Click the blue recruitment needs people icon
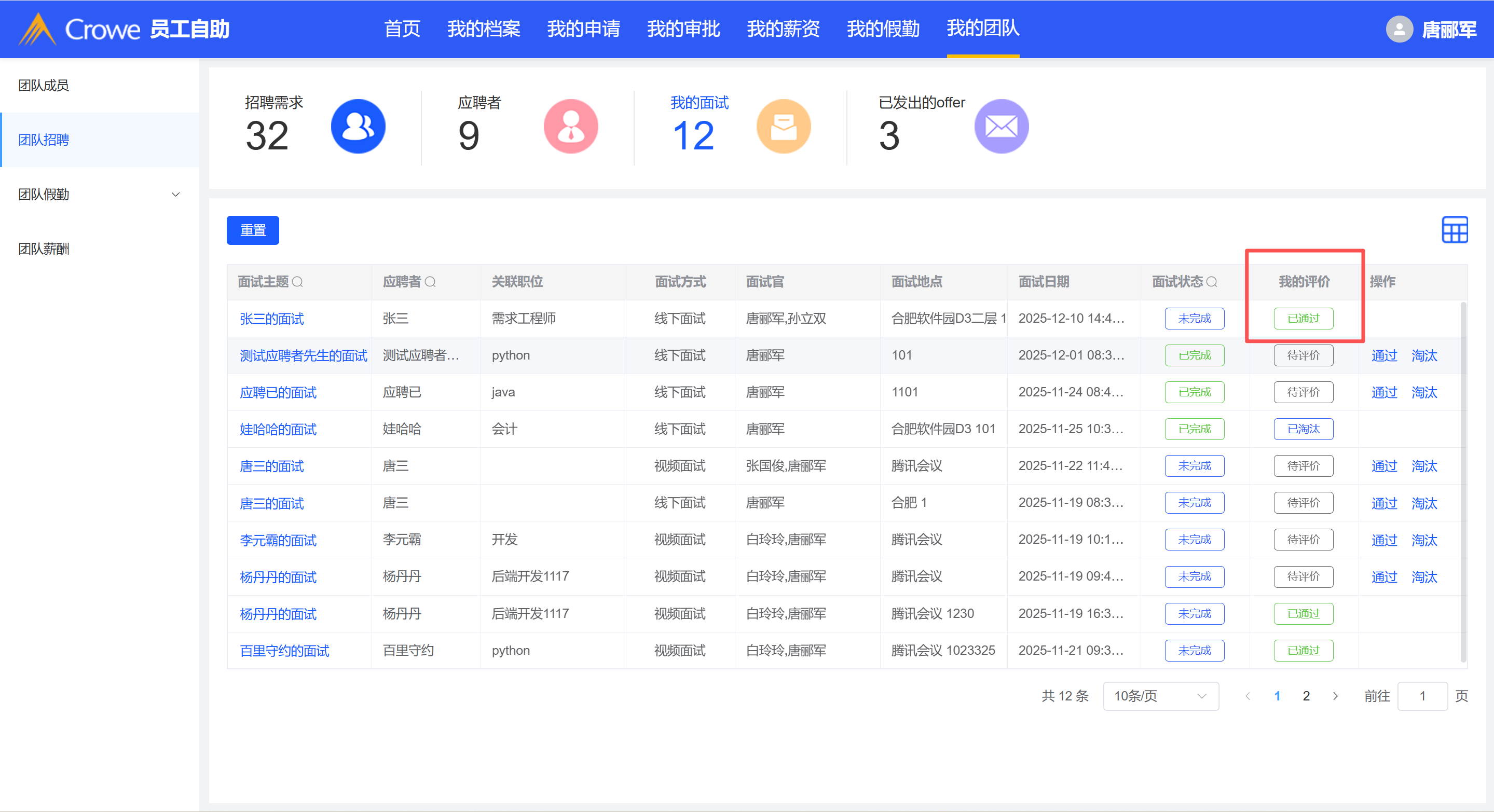This screenshot has height=812, width=1494. point(358,127)
